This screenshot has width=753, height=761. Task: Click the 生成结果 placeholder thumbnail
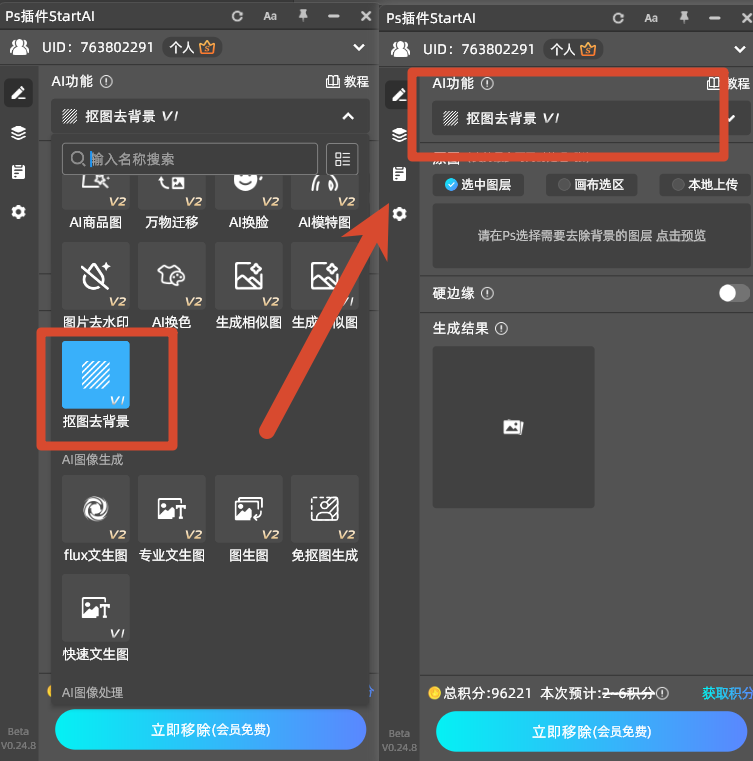tap(513, 427)
